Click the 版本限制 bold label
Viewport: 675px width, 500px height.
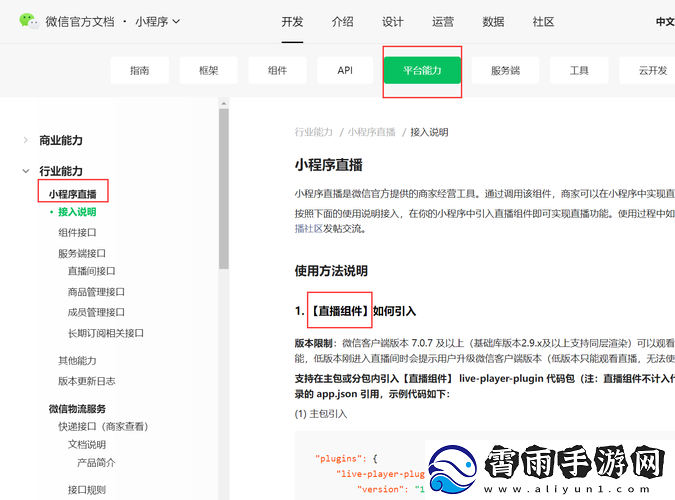coord(314,343)
